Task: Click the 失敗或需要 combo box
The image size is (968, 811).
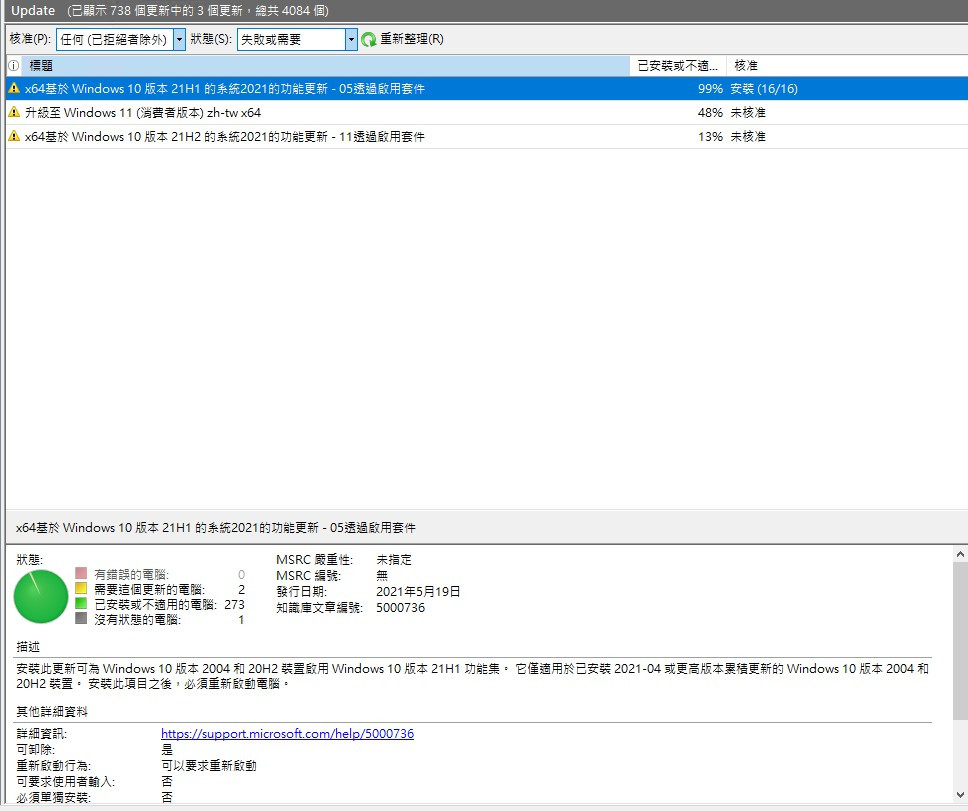Action: [297, 40]
